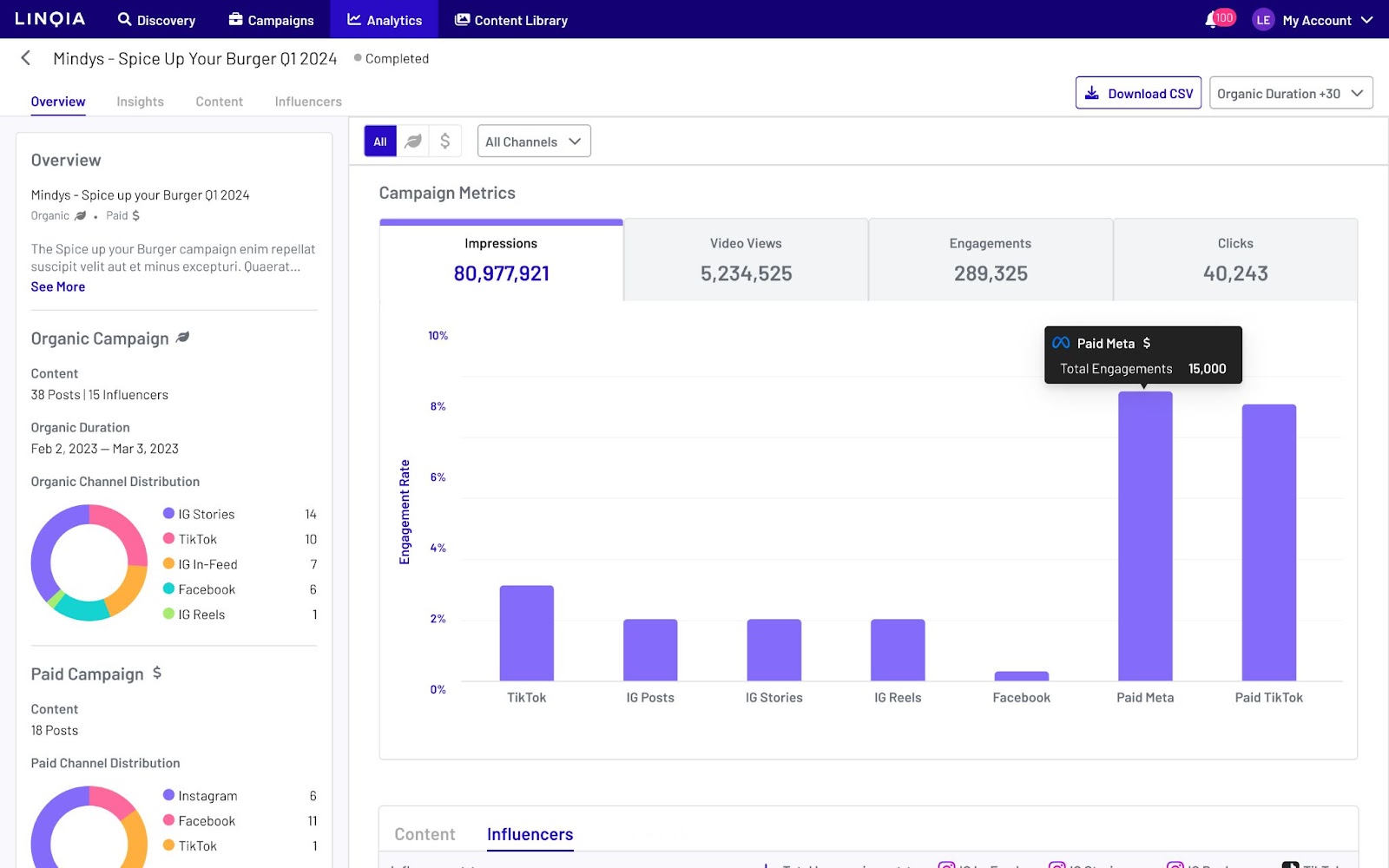Open the Analytics menu
Image resolution: width=1389 pixels, height=868 pixels.
coord(385,19)
